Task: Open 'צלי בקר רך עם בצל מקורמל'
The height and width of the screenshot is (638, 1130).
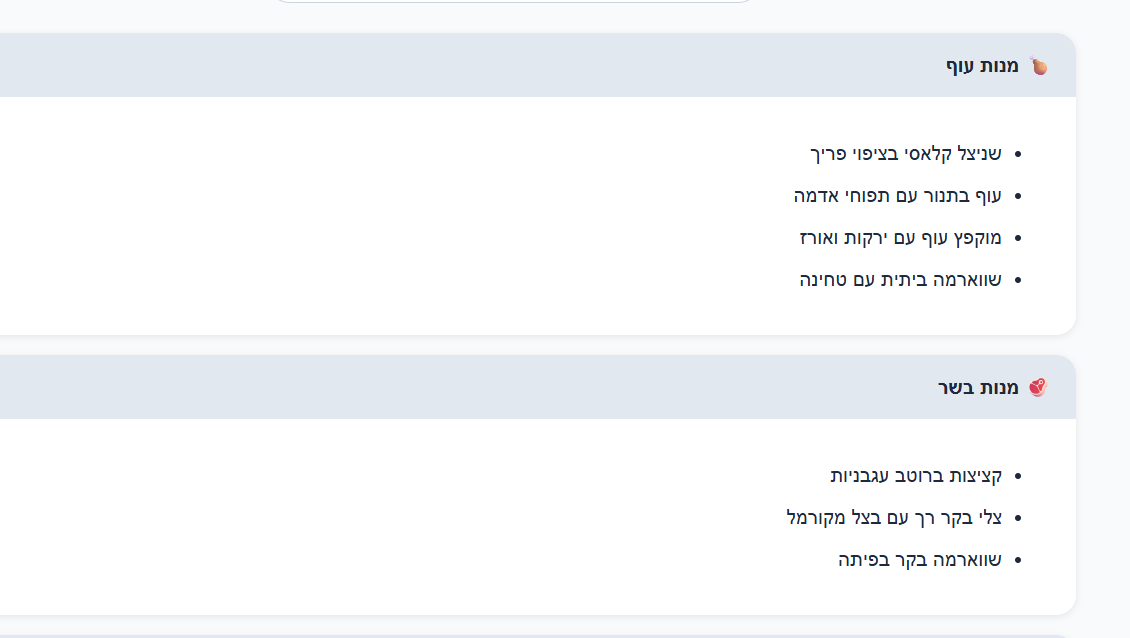Action: pos(894,518)
